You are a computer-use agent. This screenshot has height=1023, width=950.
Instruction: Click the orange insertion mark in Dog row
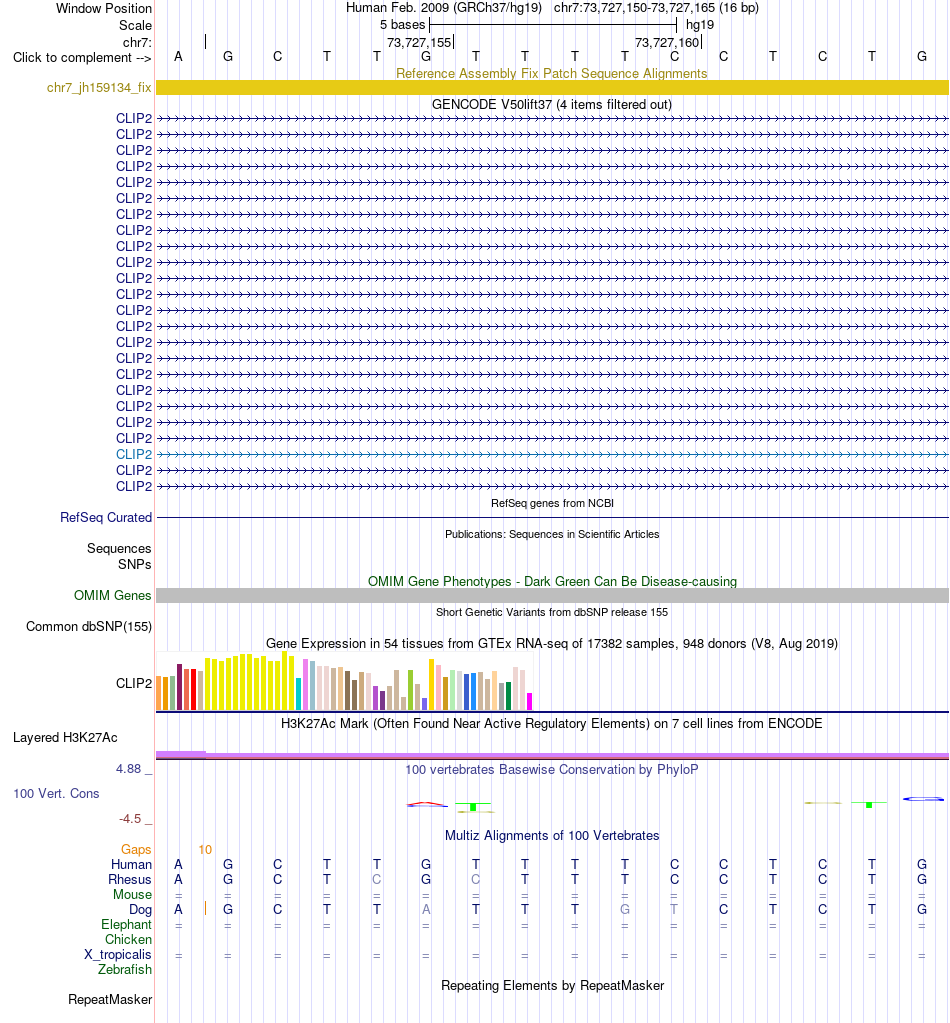point(206,908)
